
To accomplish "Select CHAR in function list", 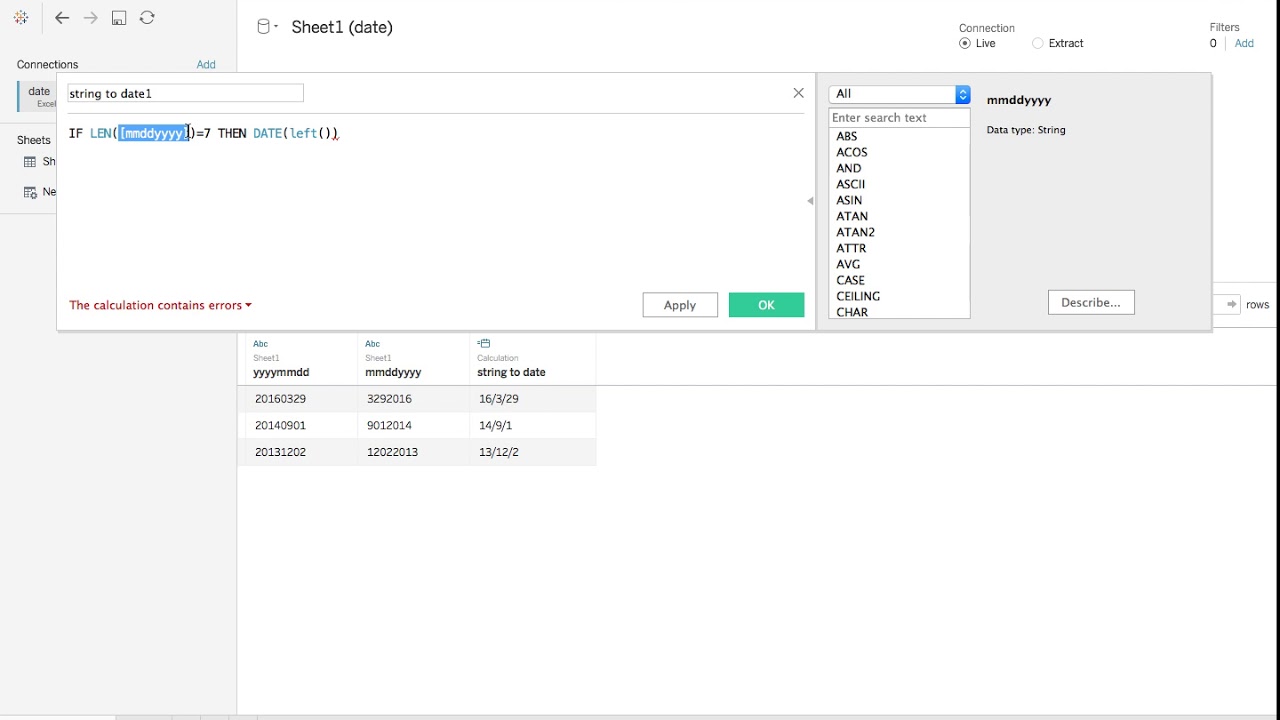I will 852,312.
